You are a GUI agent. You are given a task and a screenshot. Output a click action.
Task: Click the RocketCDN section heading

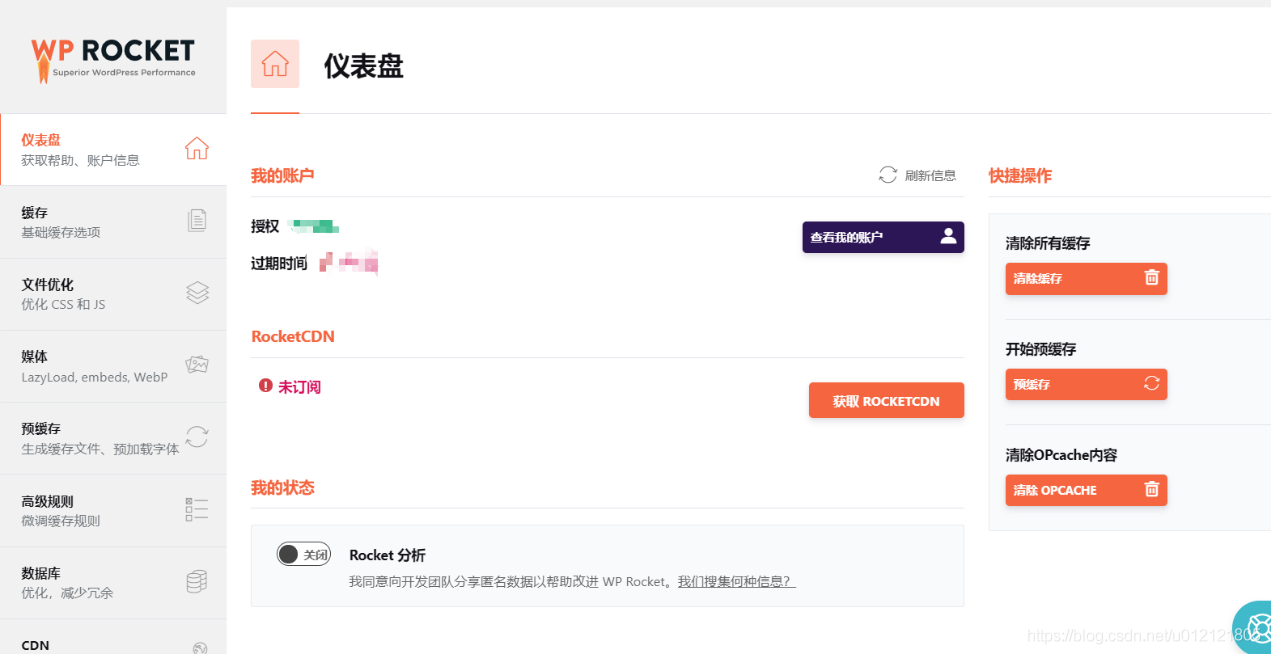click(293, 336)
